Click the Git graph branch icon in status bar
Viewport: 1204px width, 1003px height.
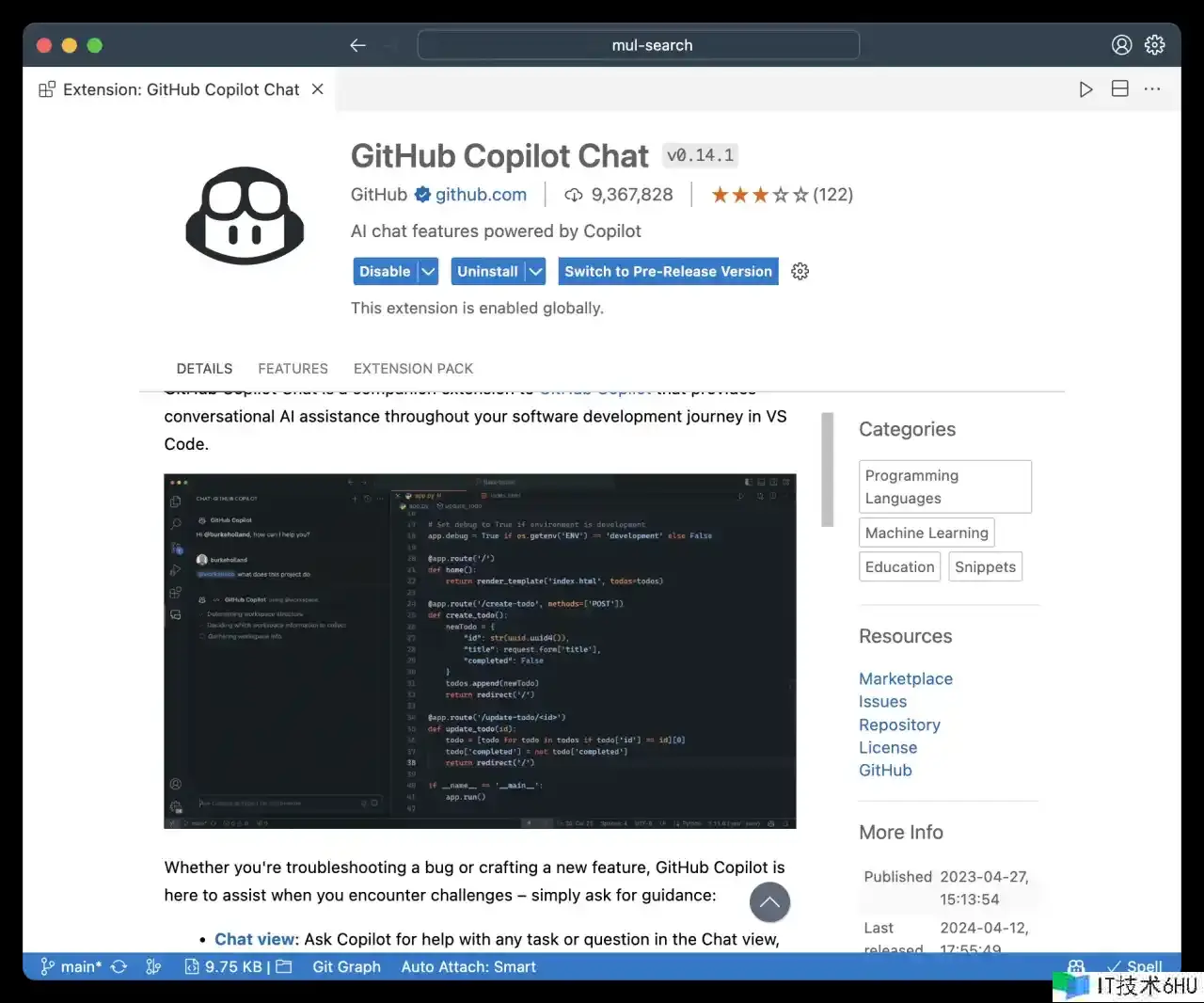click(x=153, y=966)
